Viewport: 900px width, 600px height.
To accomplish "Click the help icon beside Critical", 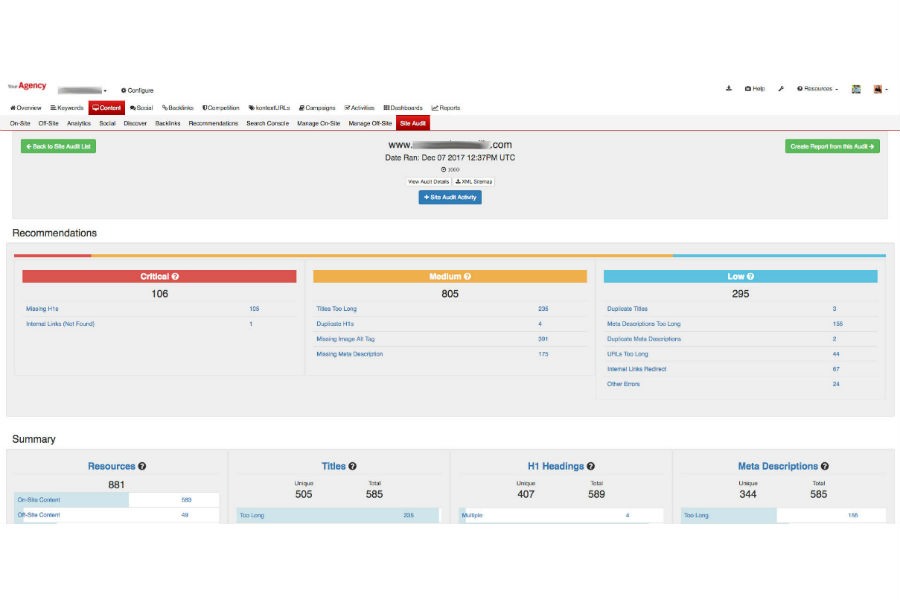I will pyautogui.click(x=175, y=276).
